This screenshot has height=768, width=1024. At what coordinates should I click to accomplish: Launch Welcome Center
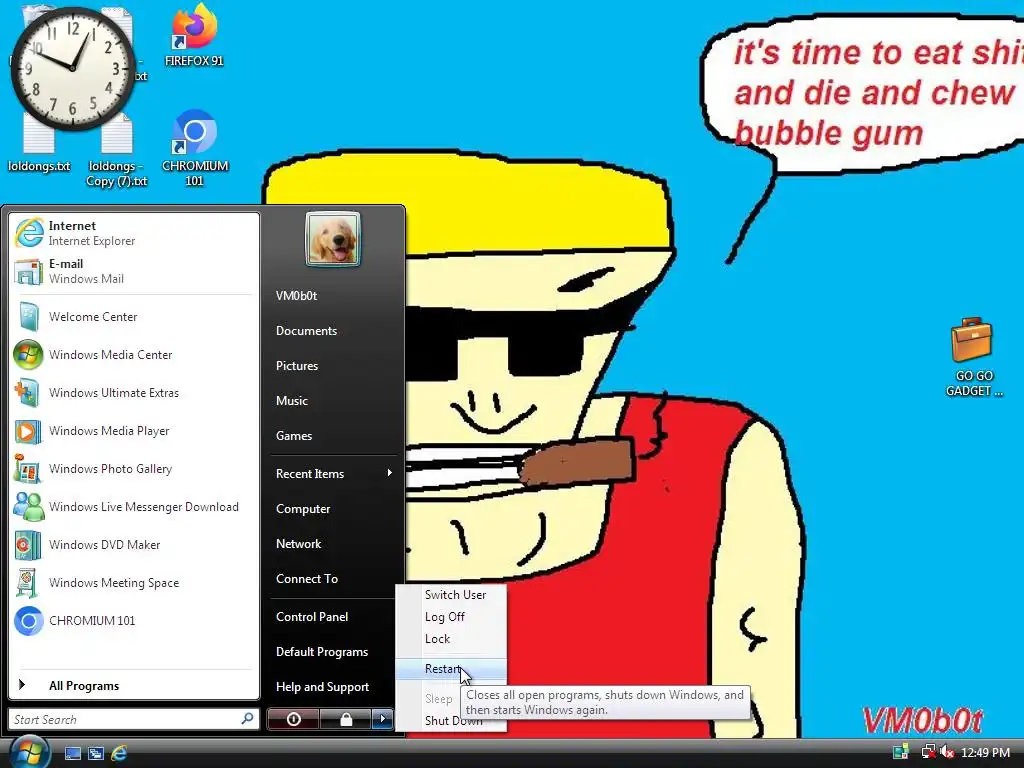(133, 317)
